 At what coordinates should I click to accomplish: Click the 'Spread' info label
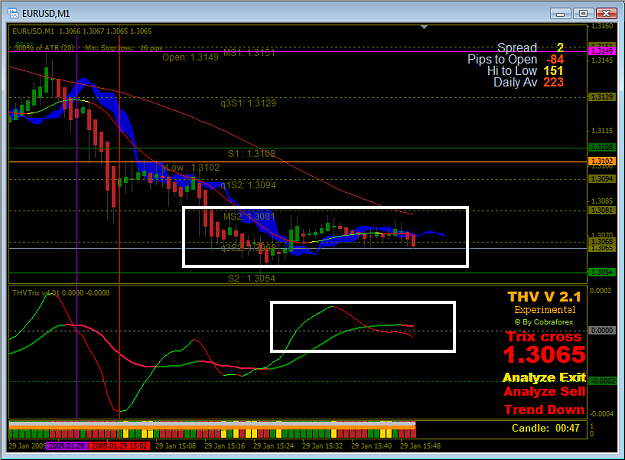pyautogui.click(x=517, y=47)
